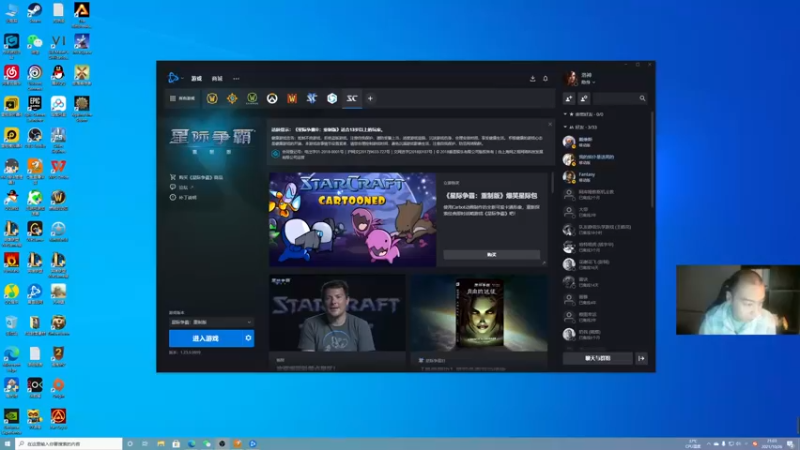This screenshot has width=800, height=450.
Task: Open the Hearthstone game tab
Action: click(x=232, y=98)
